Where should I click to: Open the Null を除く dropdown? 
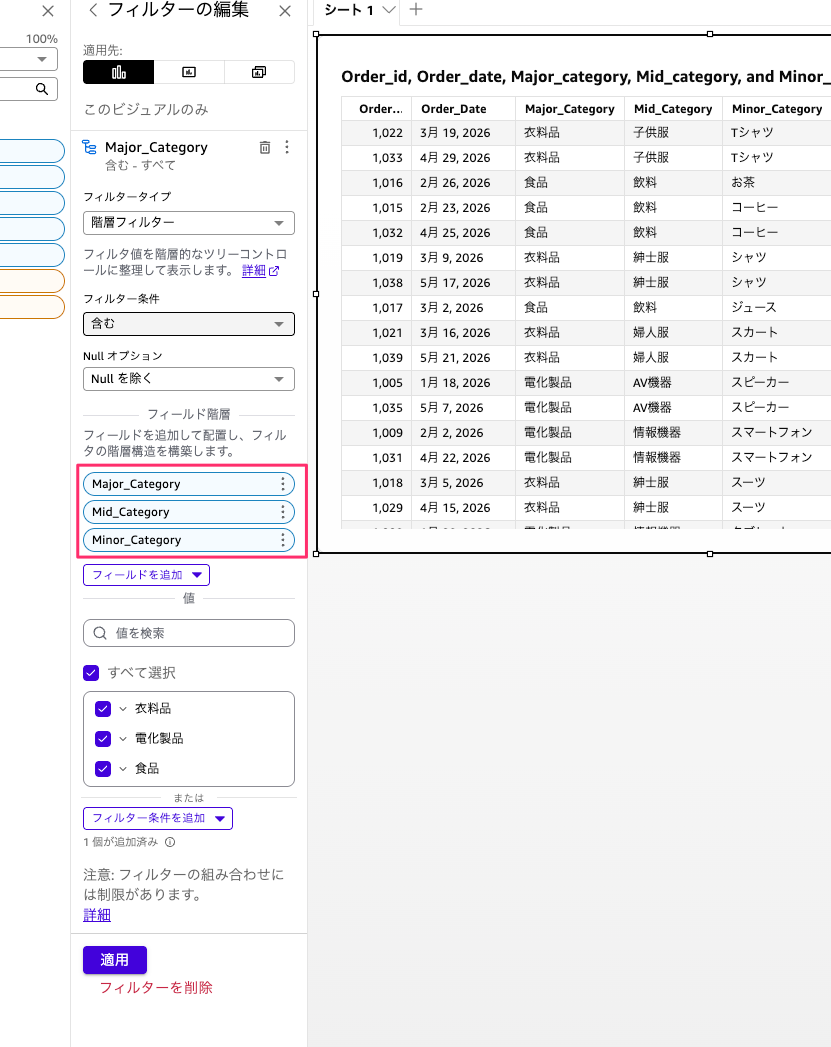click(189, 379)
